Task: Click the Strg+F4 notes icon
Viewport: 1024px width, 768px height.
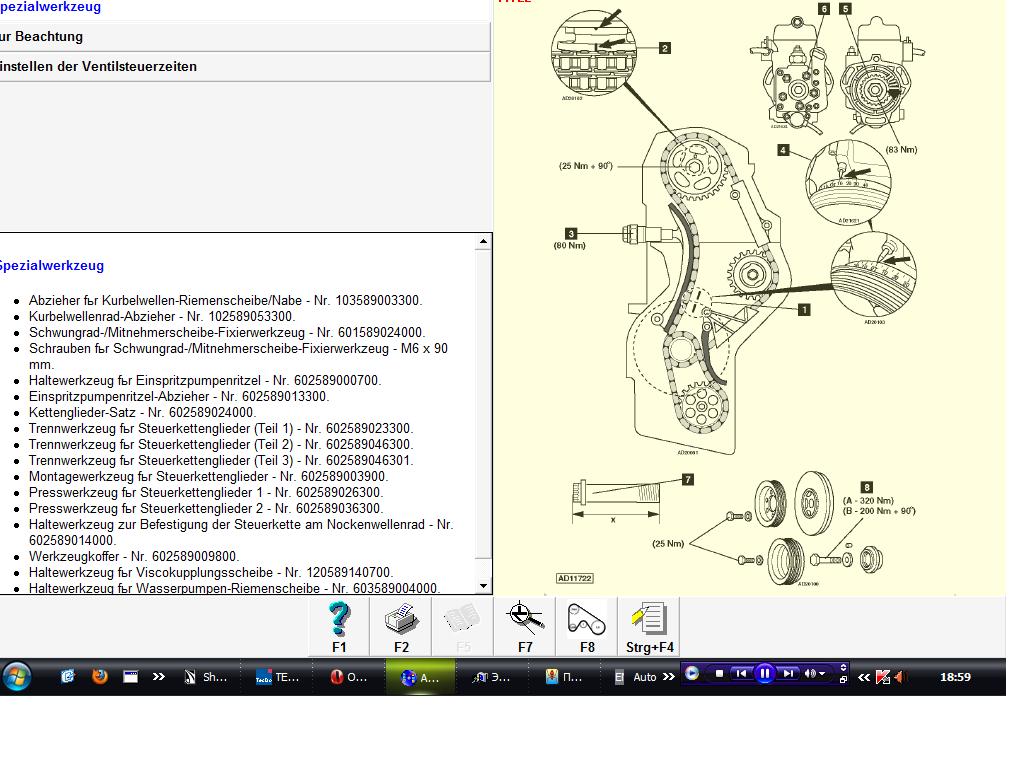Action: [x=649, y=627]
